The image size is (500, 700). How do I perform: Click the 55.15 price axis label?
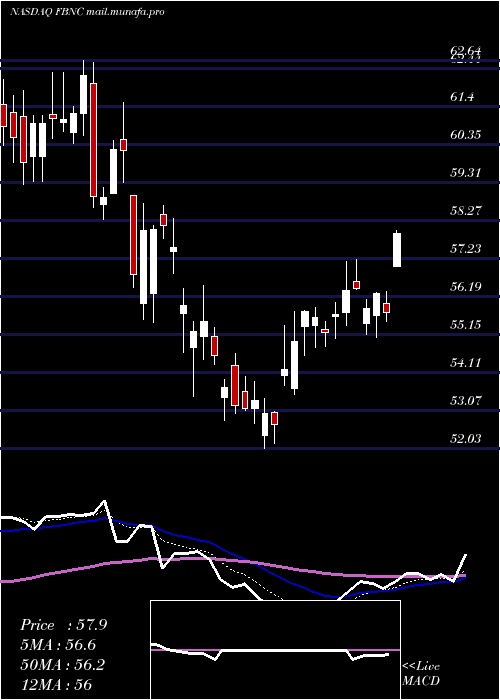pyautogui.click(x=466, y=324)
